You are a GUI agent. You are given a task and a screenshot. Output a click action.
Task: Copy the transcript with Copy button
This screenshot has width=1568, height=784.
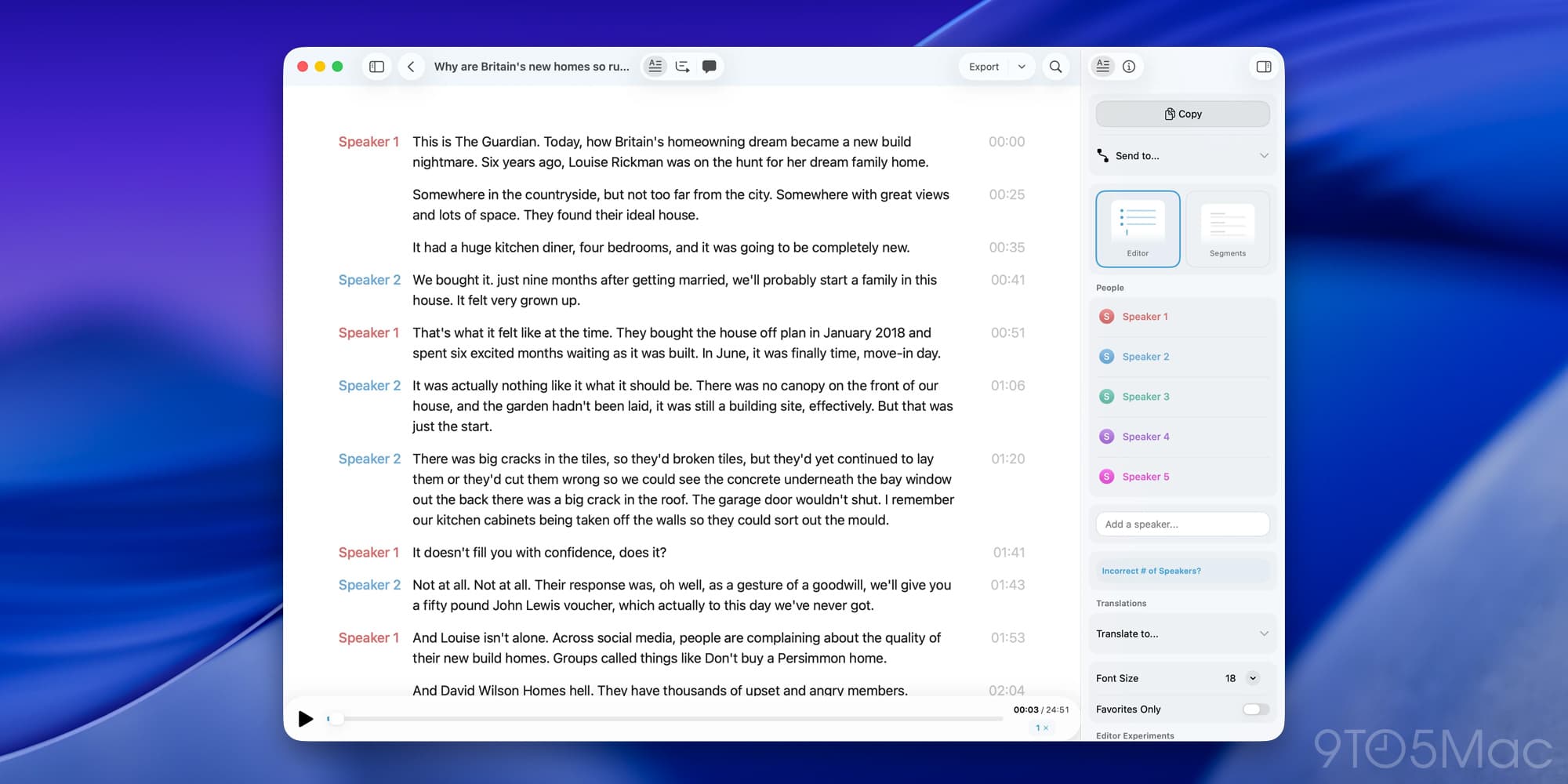(1182, 114)
